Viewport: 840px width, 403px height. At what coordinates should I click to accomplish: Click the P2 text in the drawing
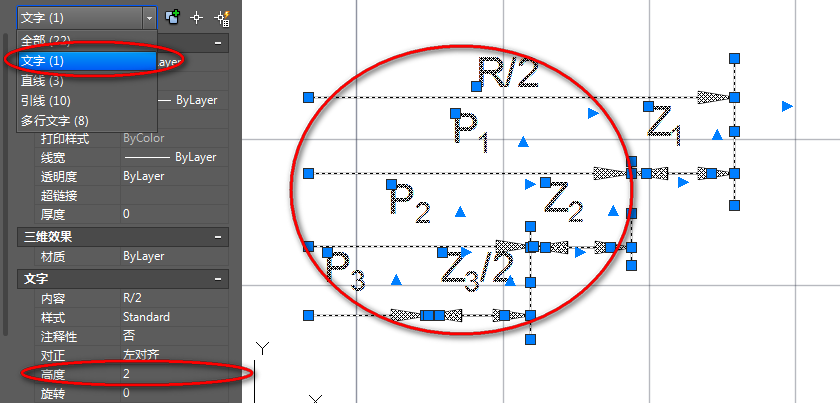tap(410, 203)
